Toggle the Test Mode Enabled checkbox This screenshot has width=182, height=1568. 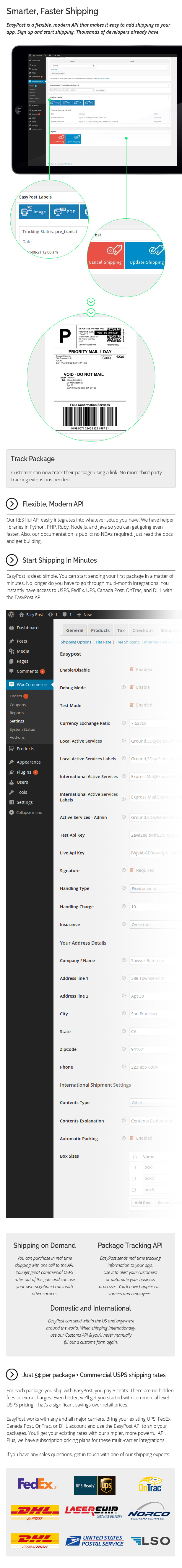click(x=131, y=705)
